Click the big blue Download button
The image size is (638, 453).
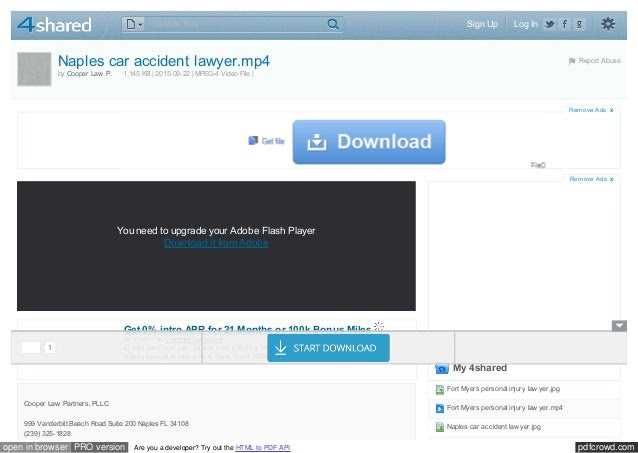point(369,142)
